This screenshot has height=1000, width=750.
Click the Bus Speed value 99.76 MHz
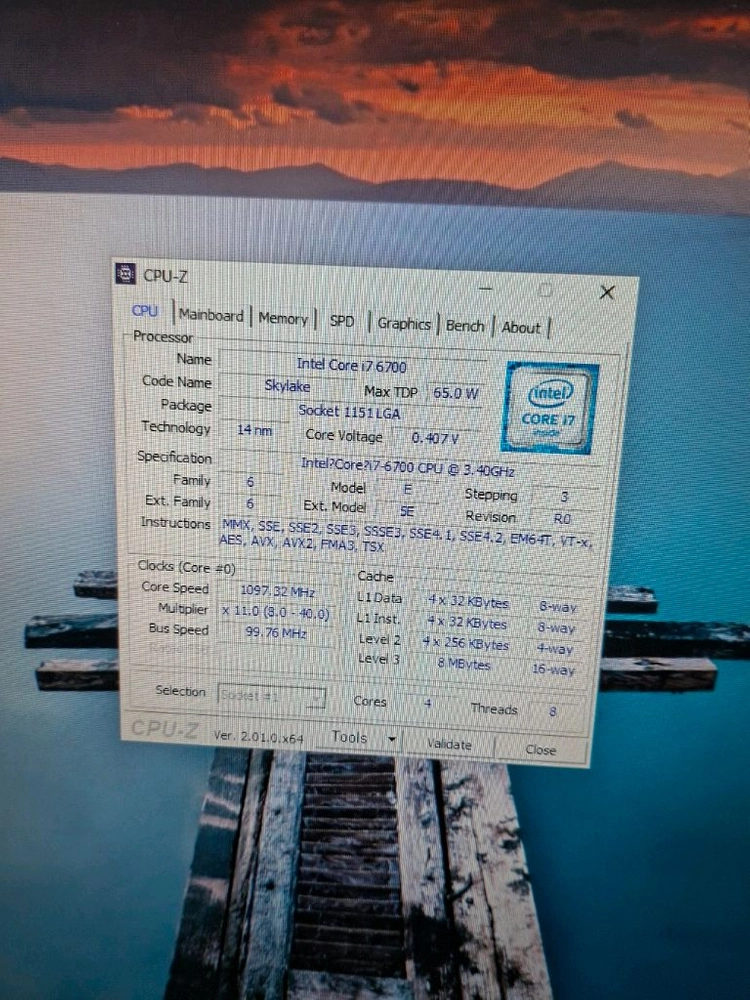276,633
